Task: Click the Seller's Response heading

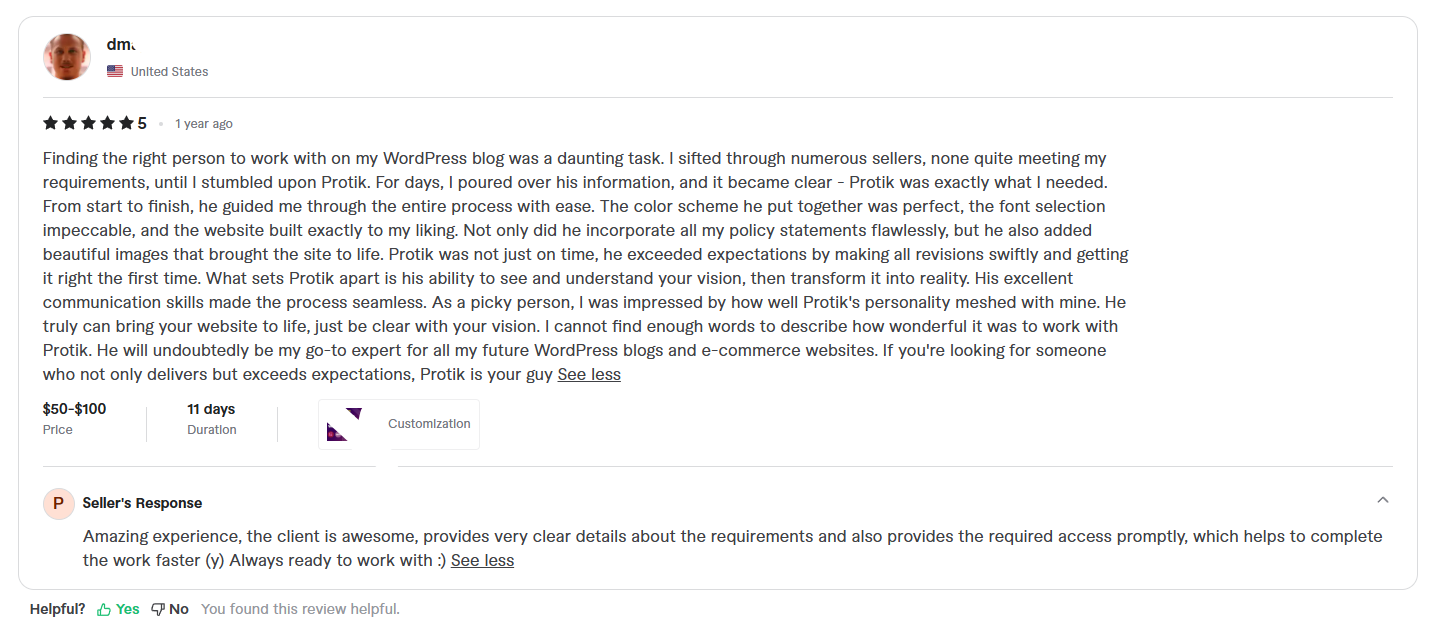Action: [142, 503]
